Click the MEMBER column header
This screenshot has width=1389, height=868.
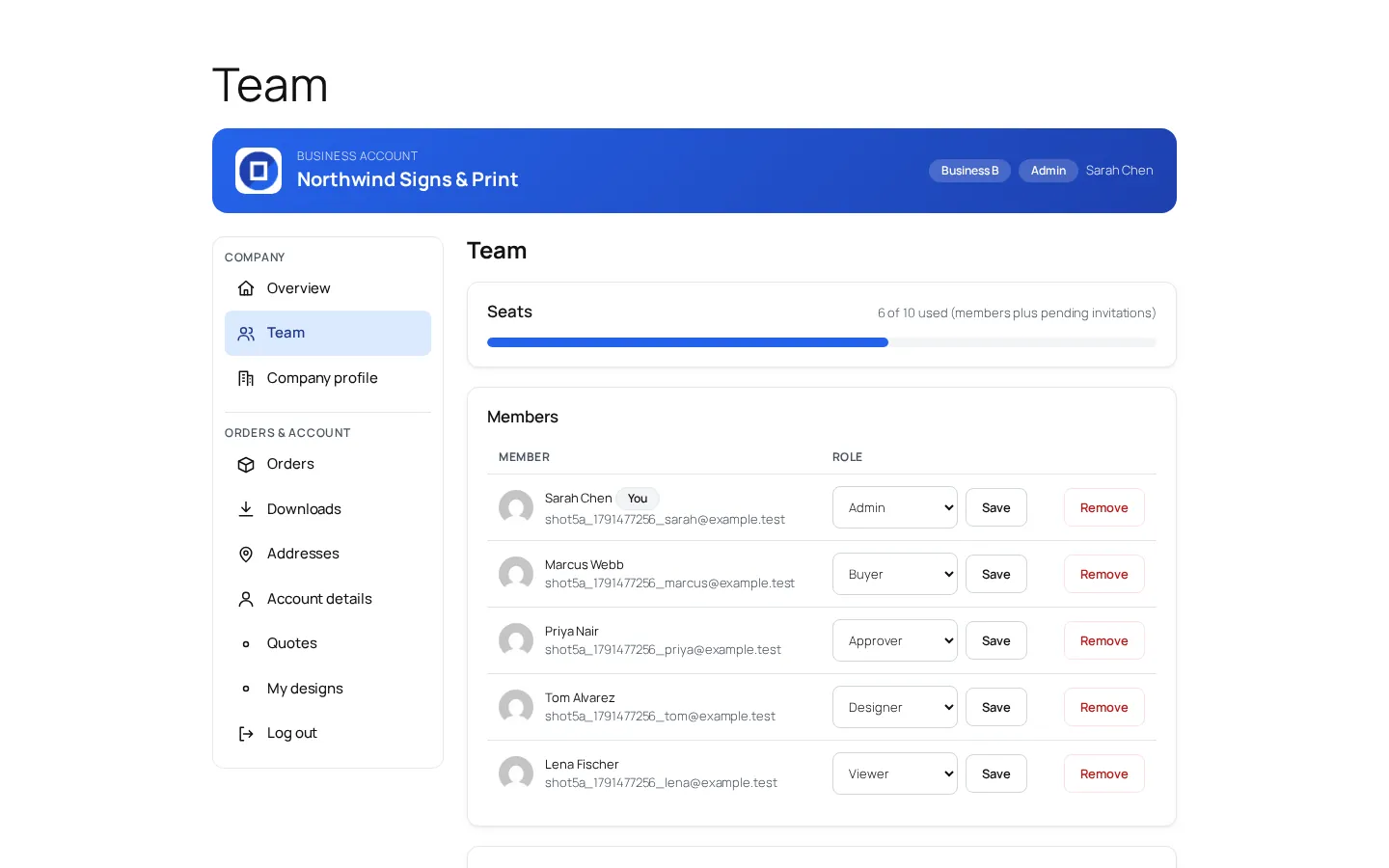pos(524,457)
